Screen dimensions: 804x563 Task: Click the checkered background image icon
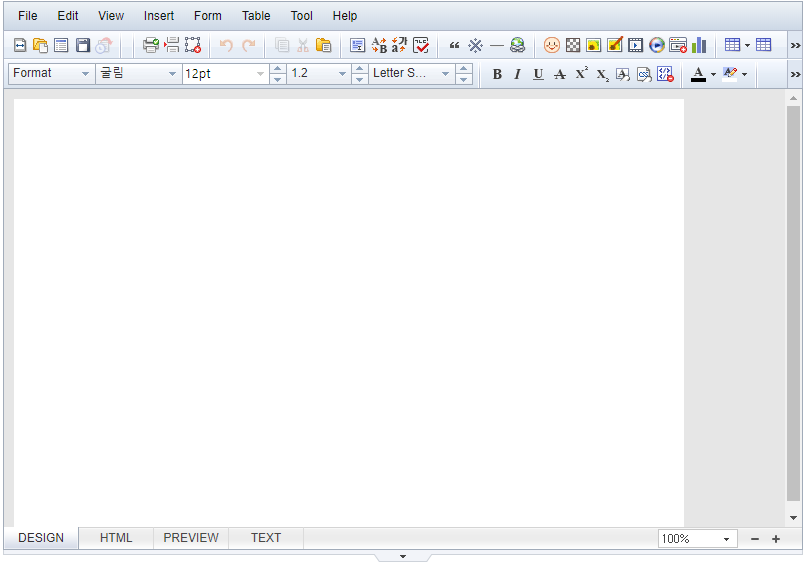573,46
